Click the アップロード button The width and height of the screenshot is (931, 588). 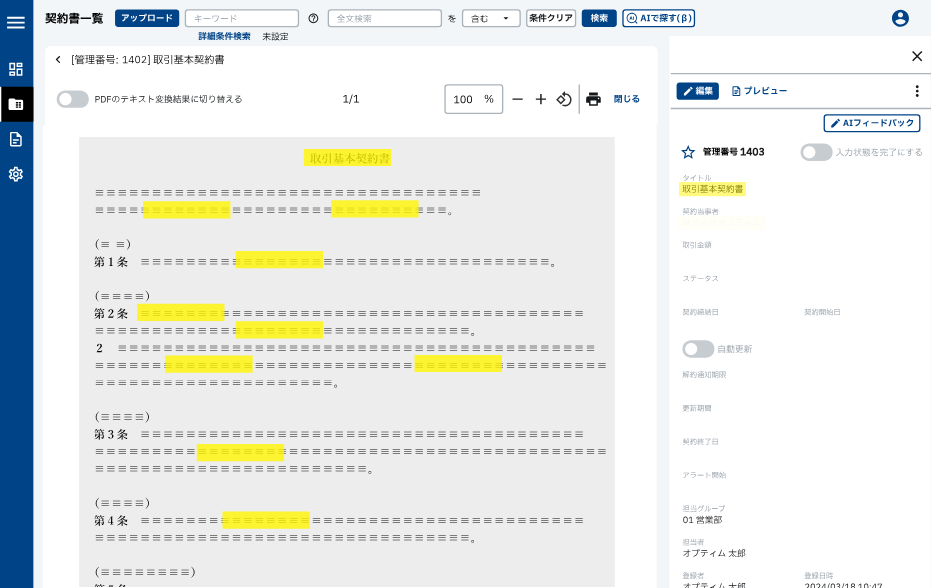coord(147,18)
